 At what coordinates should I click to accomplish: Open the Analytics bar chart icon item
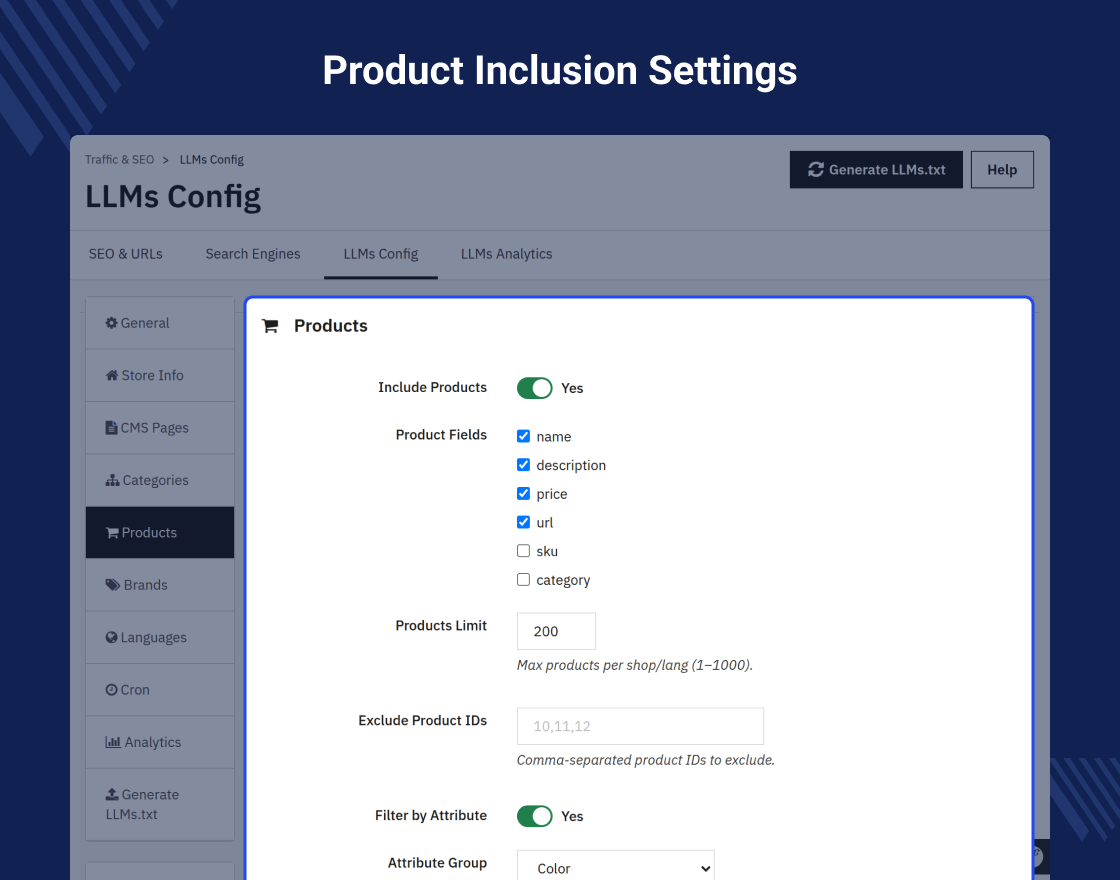click(160, 742)
